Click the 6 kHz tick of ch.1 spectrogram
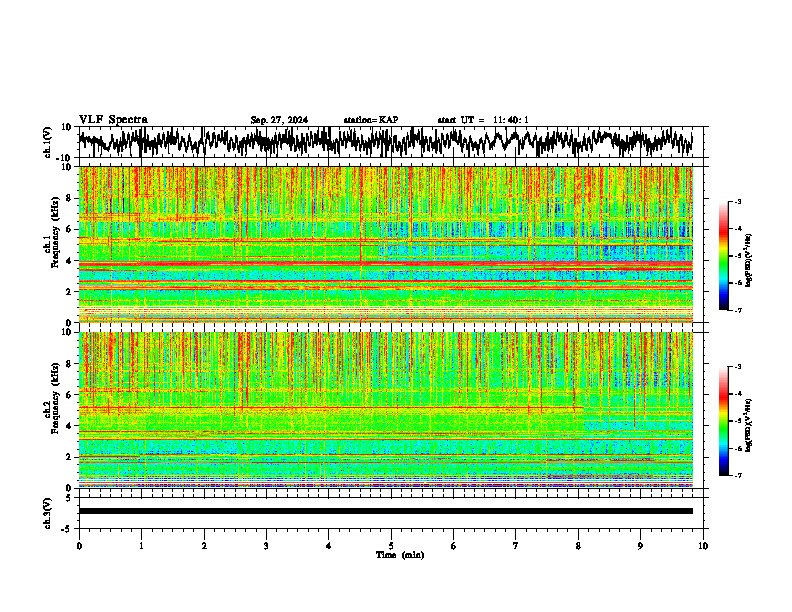Screen dimensions: 792x612 click(x=70, y=229)
